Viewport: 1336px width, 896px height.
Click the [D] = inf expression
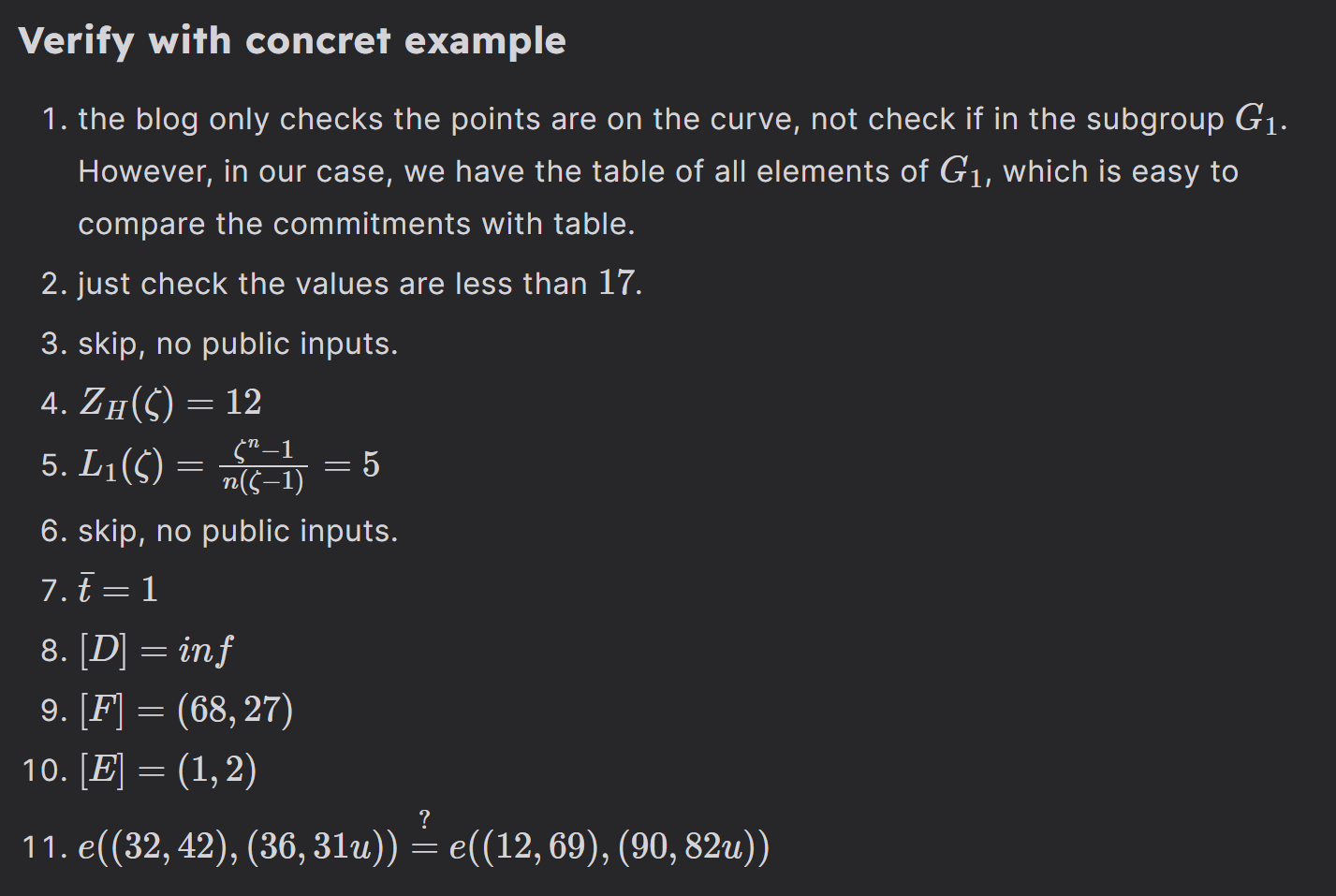(156, 650)
